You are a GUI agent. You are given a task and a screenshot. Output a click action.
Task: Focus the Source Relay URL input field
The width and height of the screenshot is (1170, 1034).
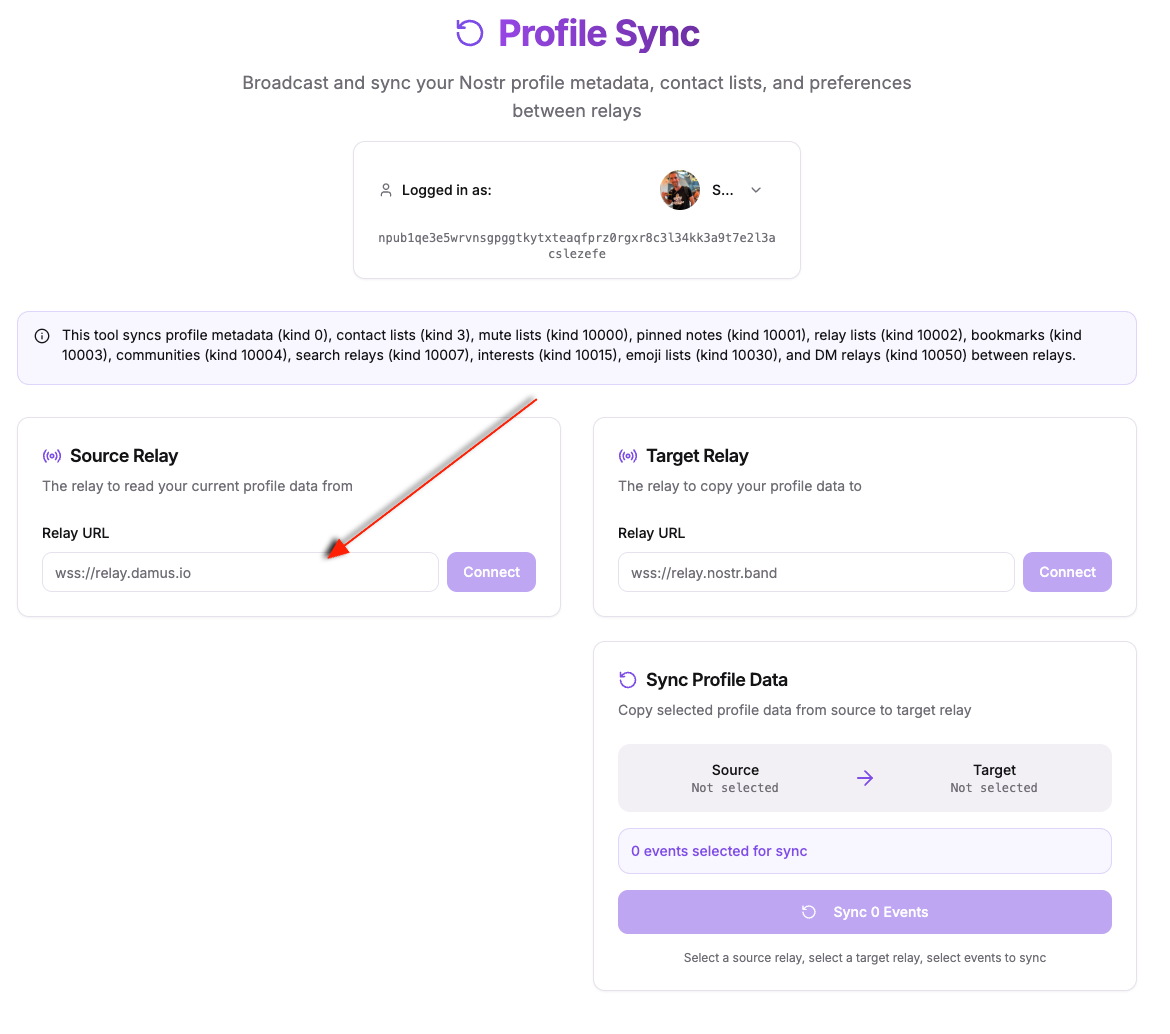(x=240, y=573)
